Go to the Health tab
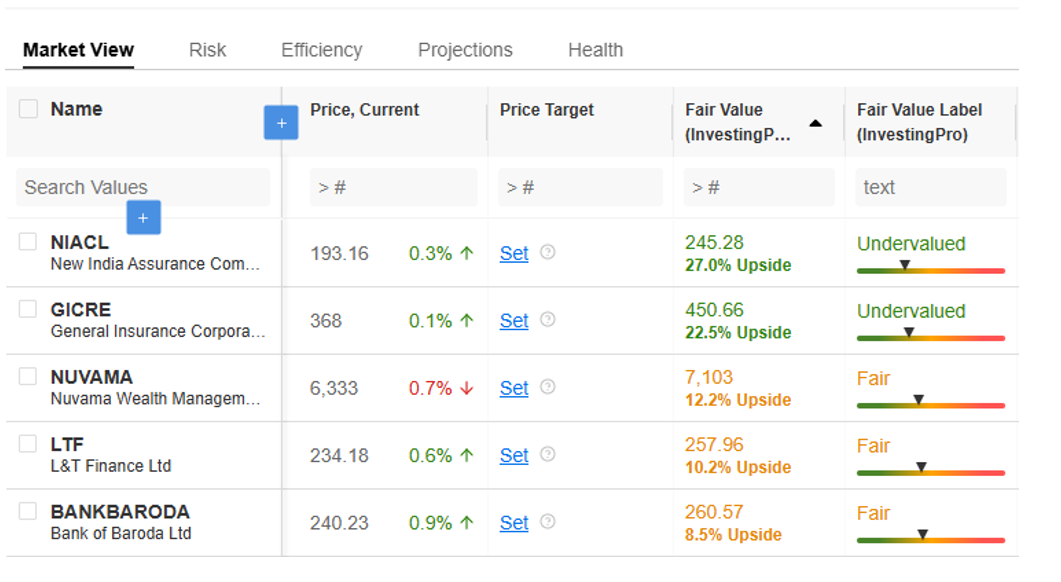Image resolution: width=1061 pixels, height=582 pixels. (595, 50)
